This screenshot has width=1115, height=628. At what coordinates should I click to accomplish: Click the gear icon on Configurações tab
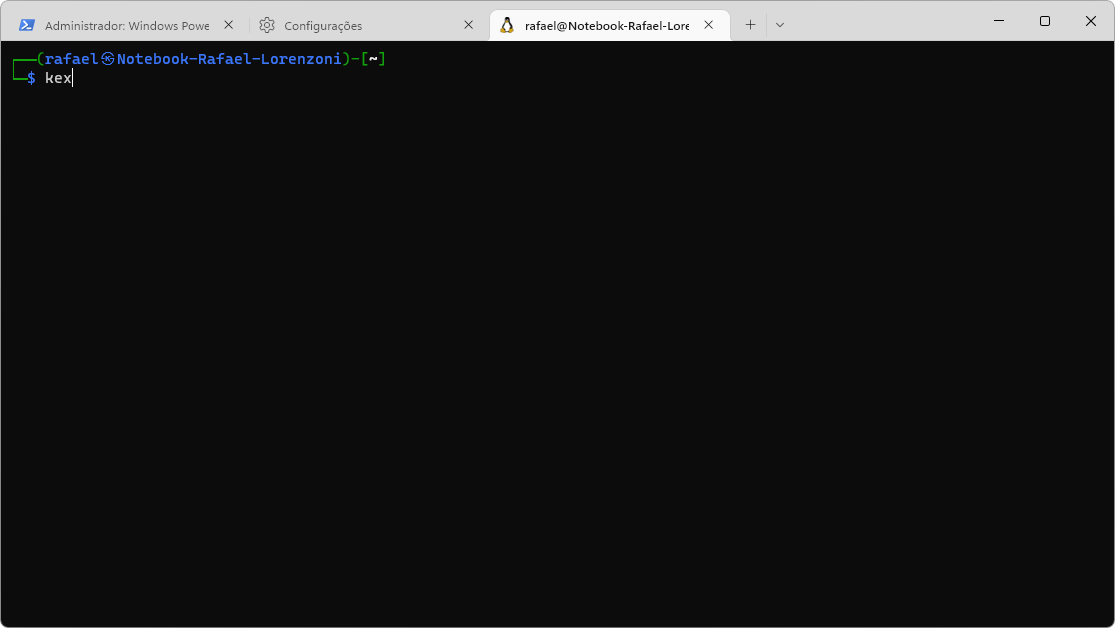267,25
